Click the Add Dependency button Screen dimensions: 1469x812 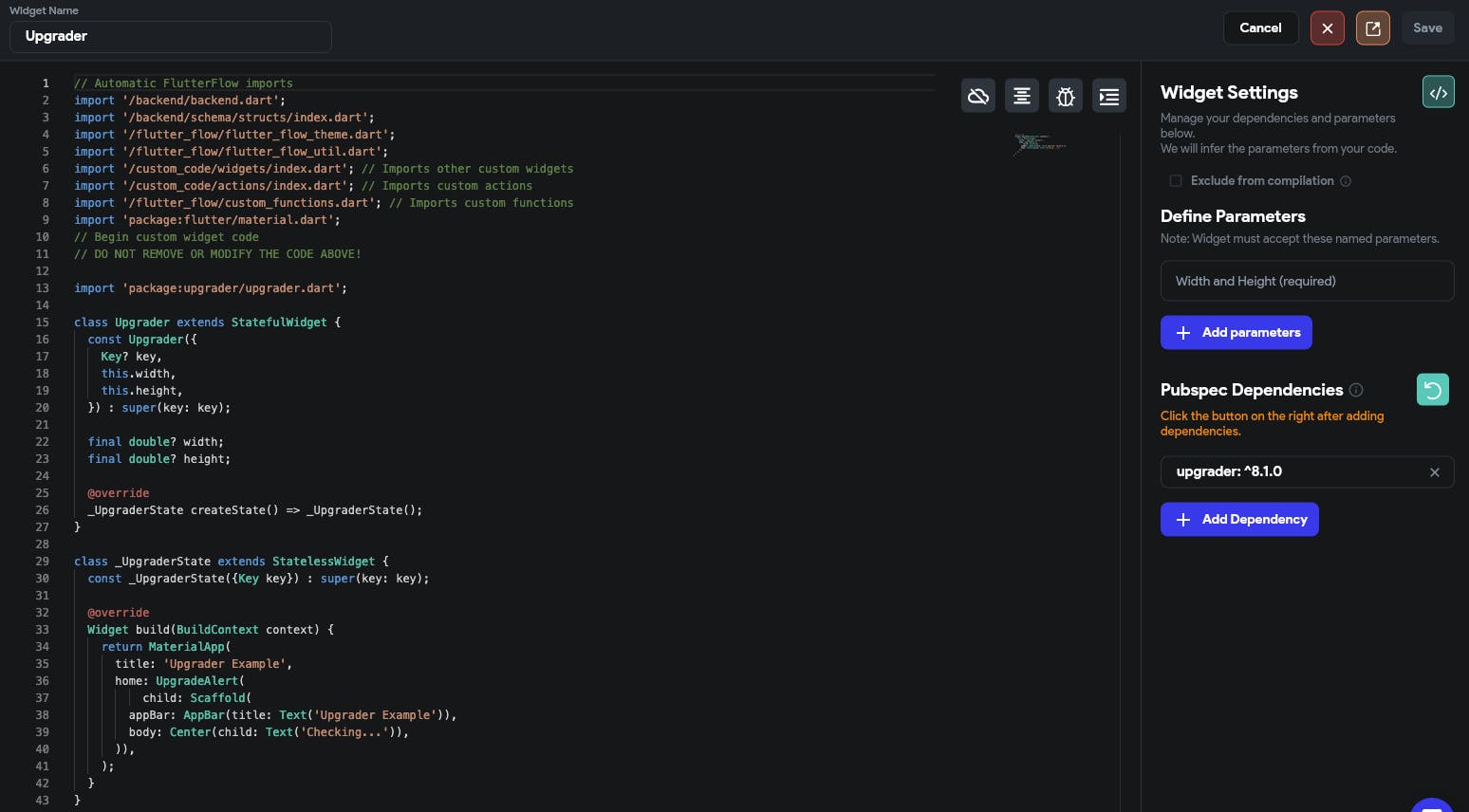click(1238, 520)
